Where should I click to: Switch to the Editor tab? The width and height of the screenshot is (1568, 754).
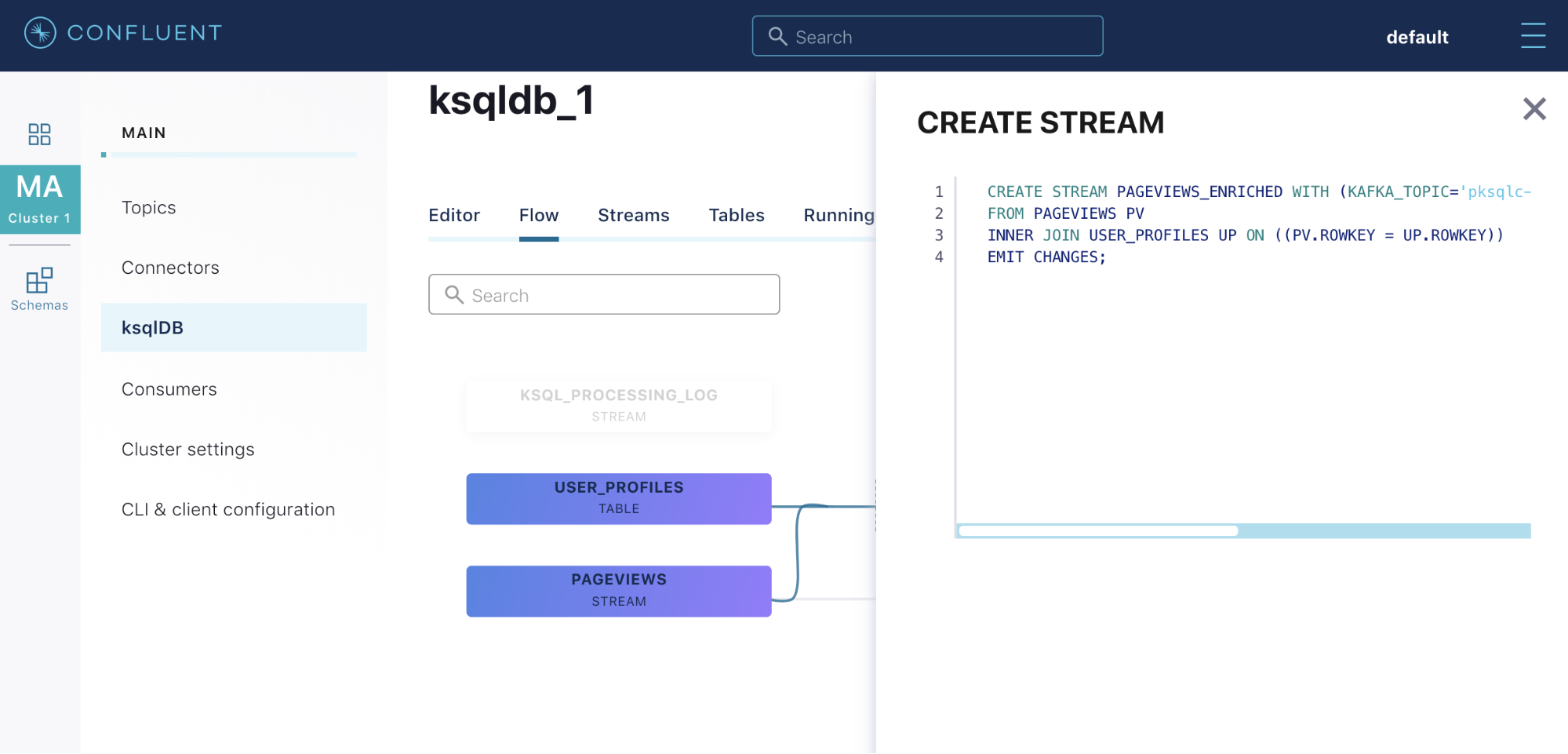[x=454, y=215]
